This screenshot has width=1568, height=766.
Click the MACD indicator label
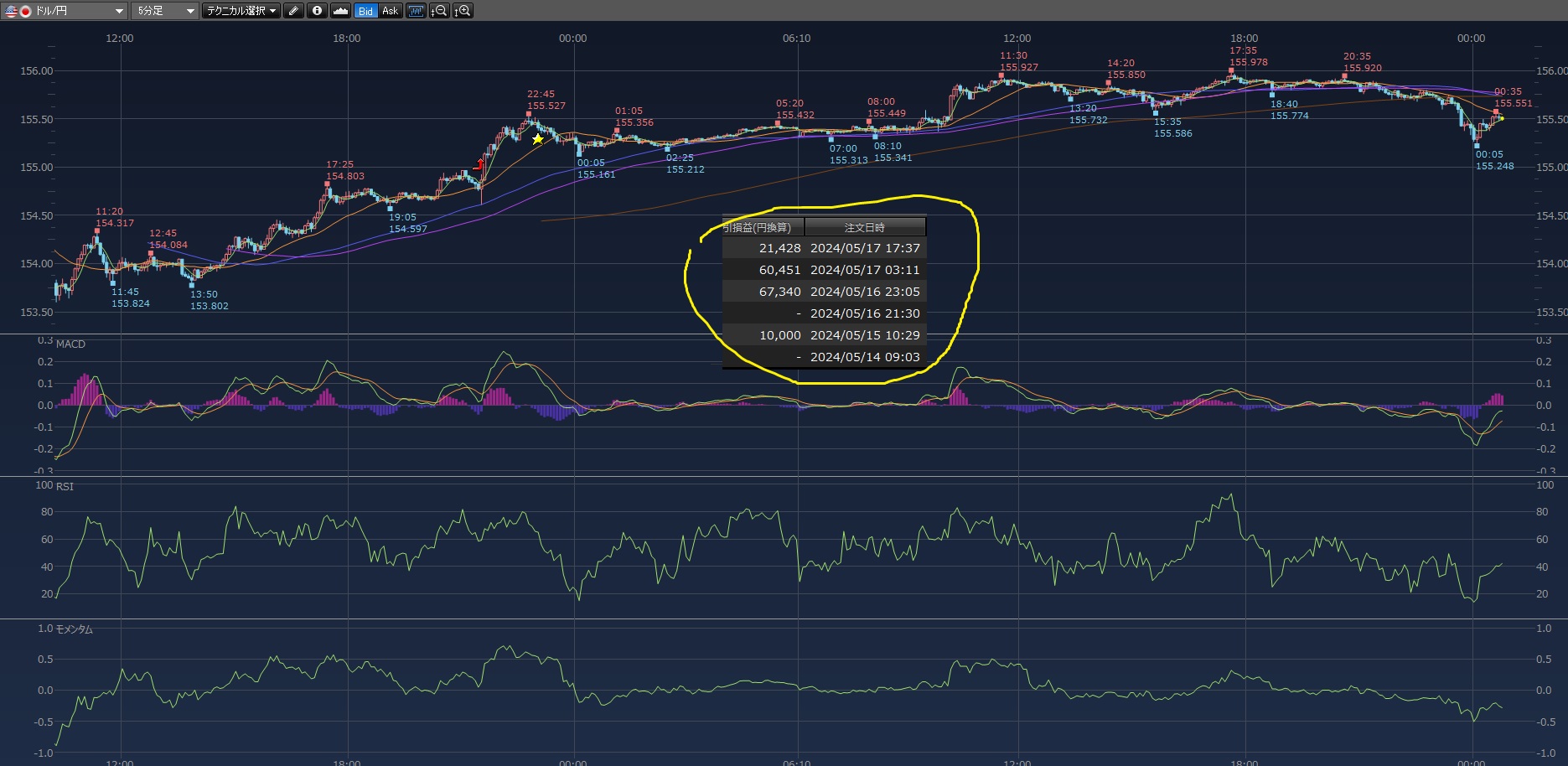coord(70,344)
